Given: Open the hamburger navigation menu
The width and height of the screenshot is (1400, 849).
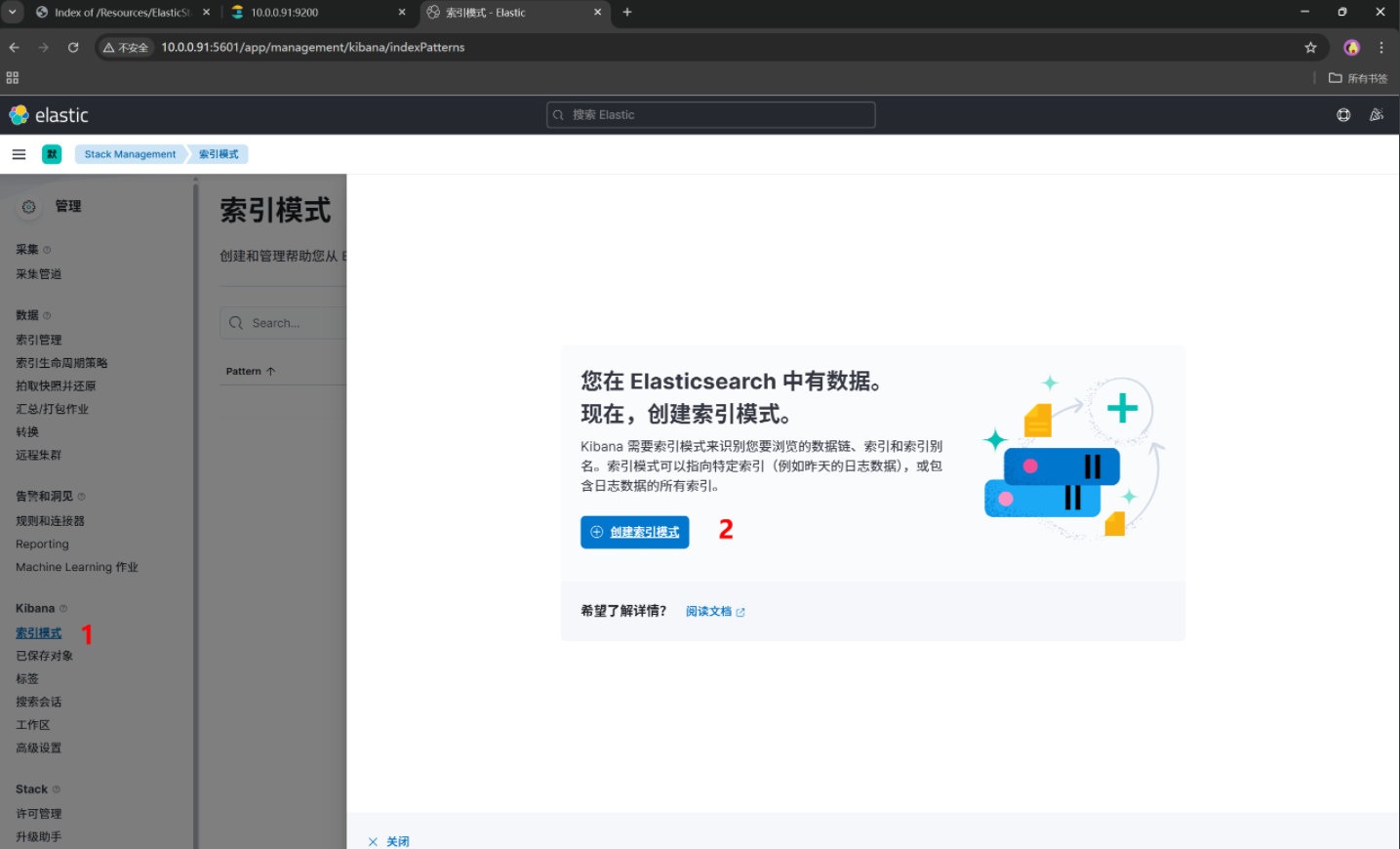Looking at the screenshot, I should [19, 154].
